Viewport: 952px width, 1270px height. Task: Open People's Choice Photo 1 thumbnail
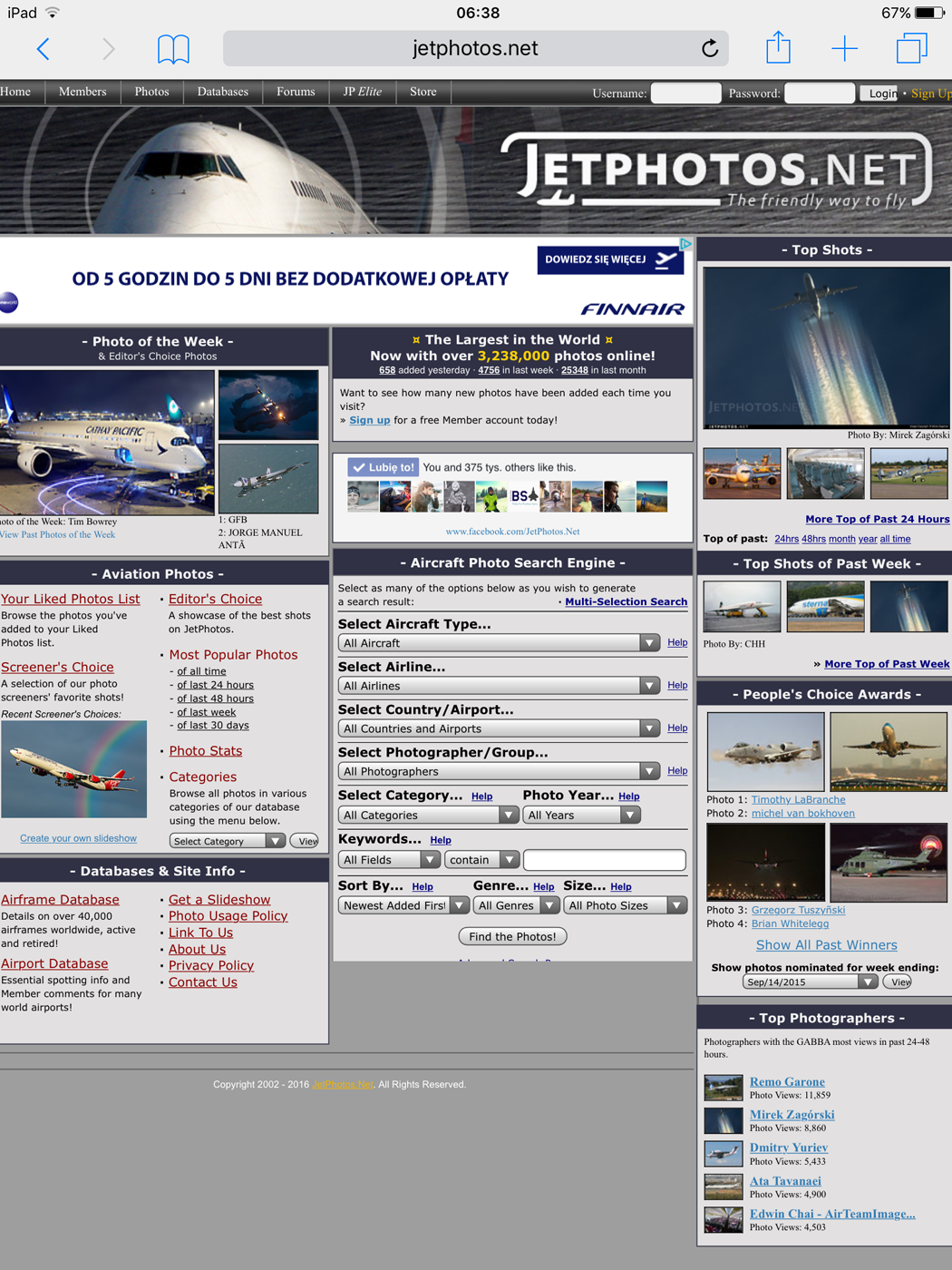pos(765,752)
